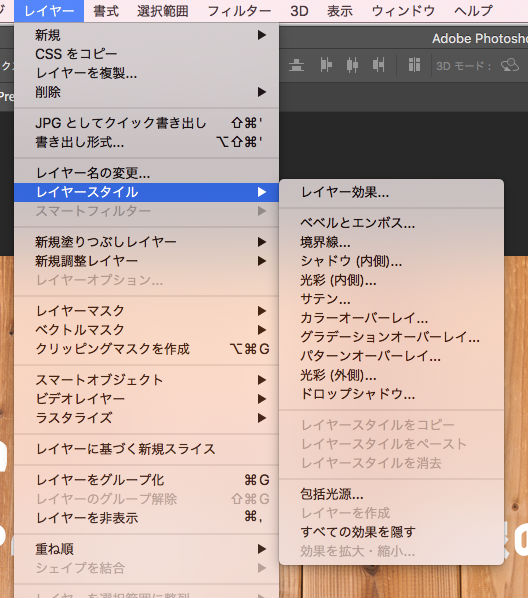The image size is (528, 598).
Task: Choose 包括光源...
Action: (391, 494)
